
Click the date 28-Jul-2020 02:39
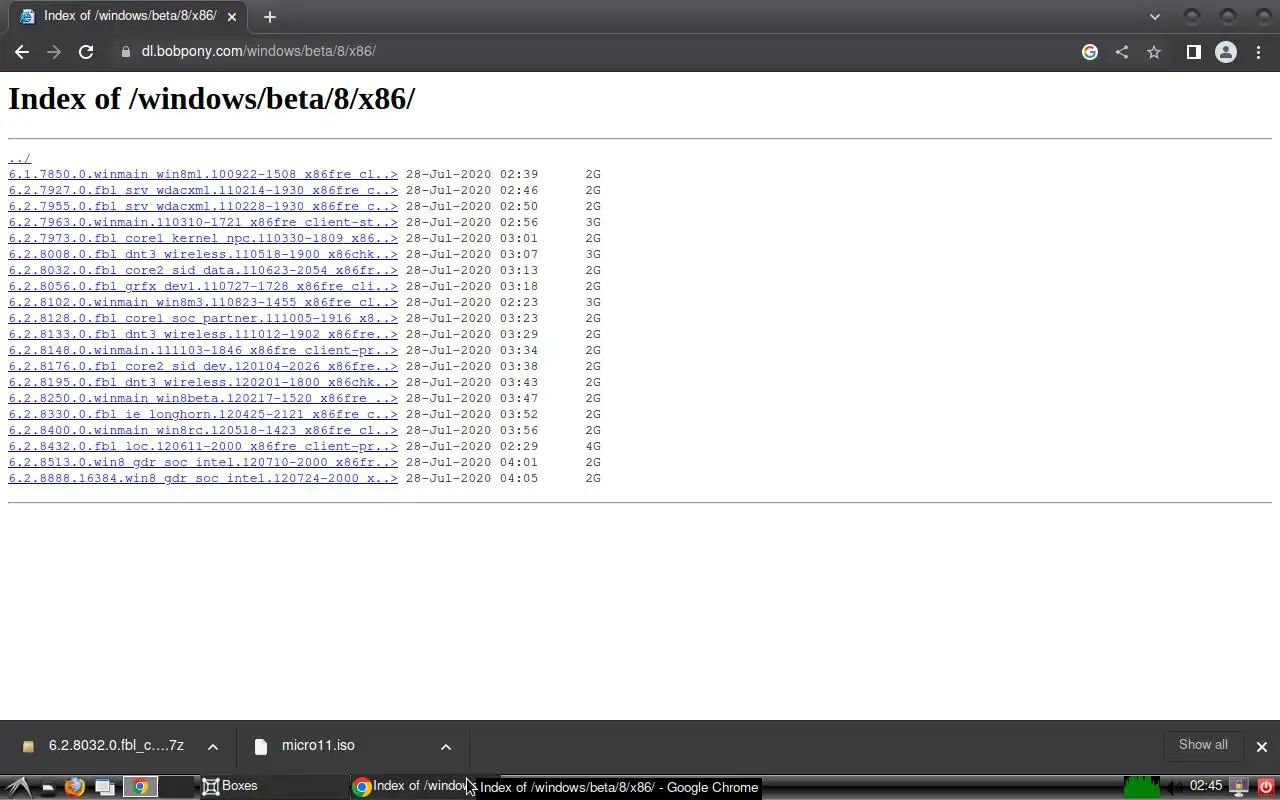pyautogui.click(x=472, y=174)
